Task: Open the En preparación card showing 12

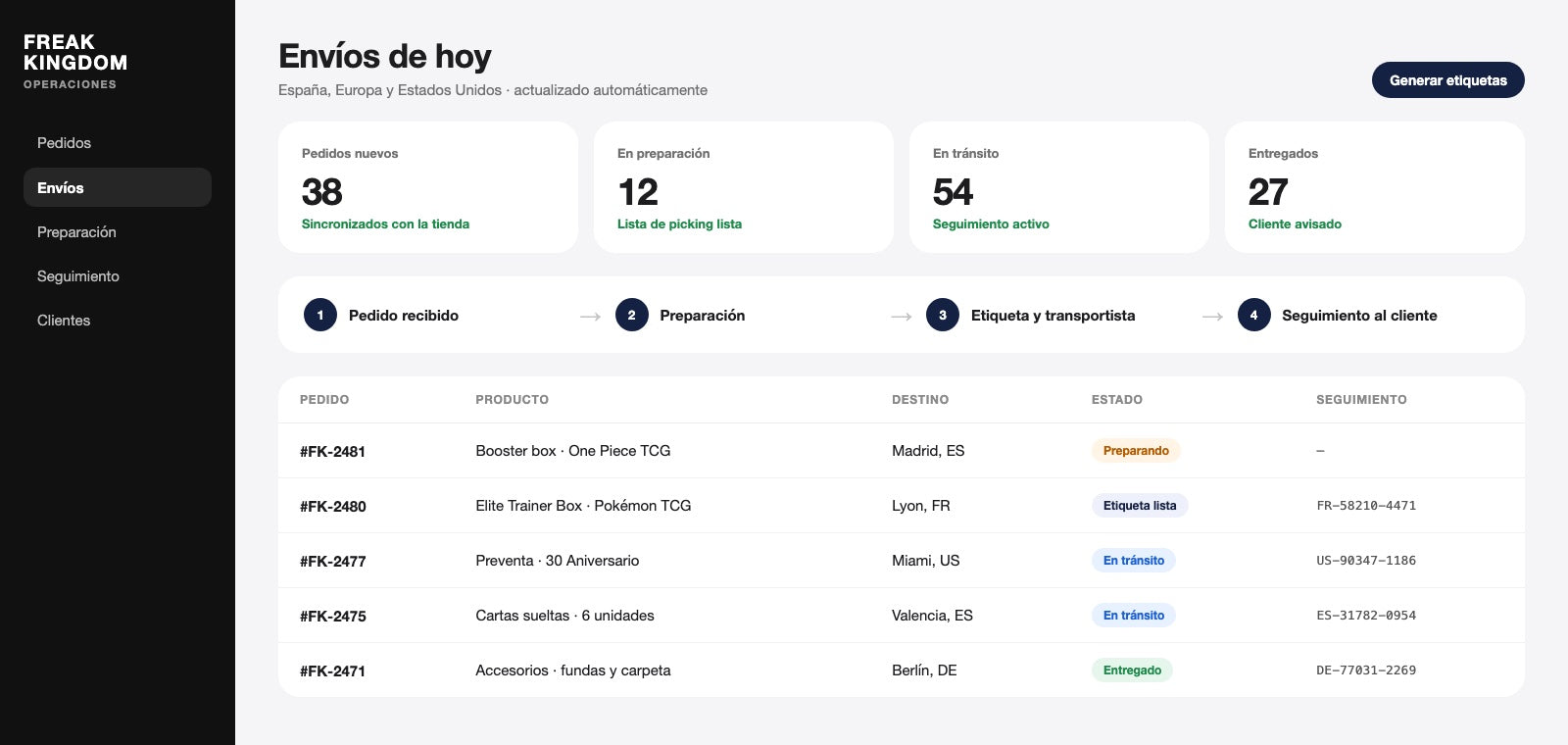Action: tap(744, 187)
